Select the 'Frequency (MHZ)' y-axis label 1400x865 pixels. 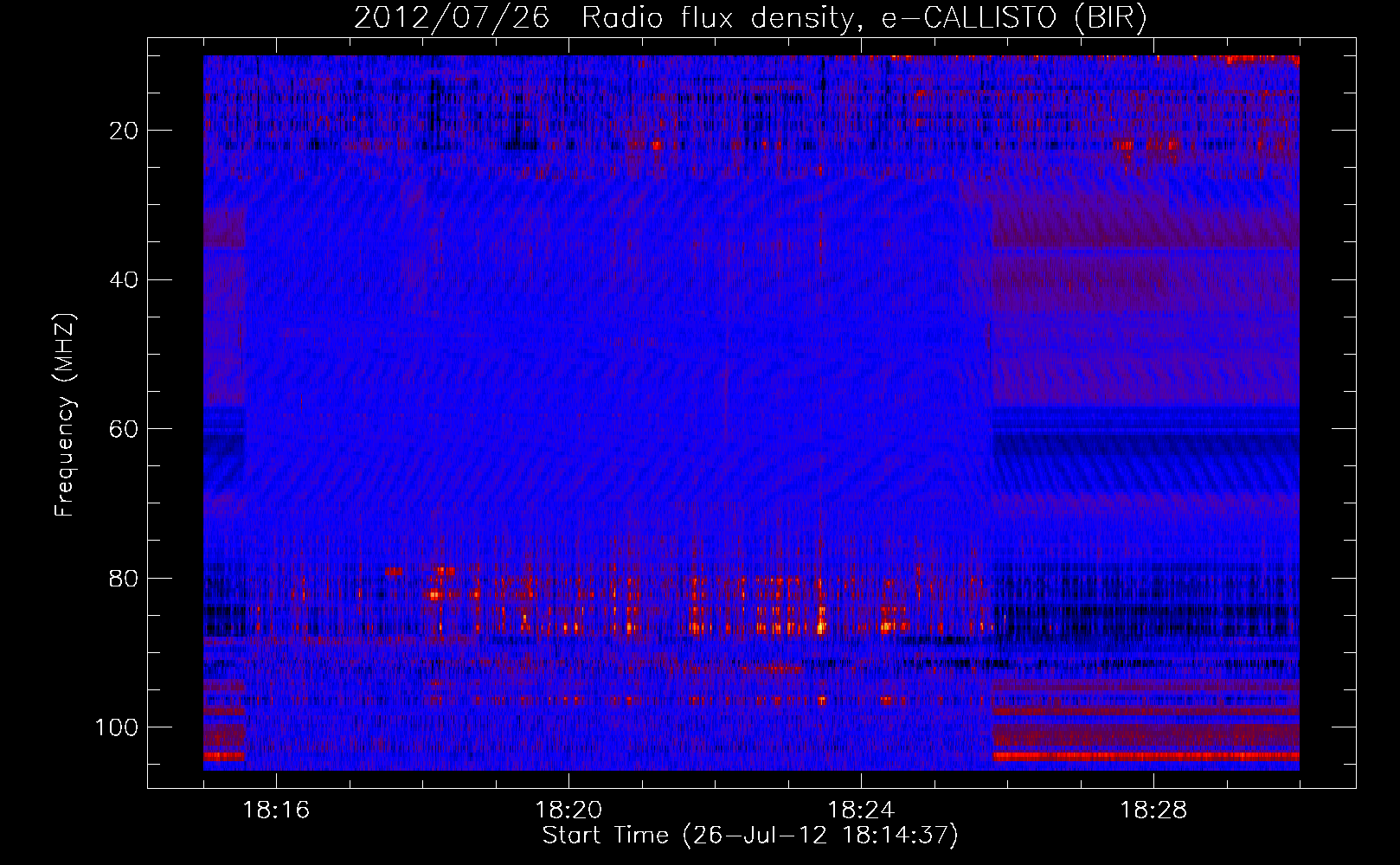click(x=65, y=415)
